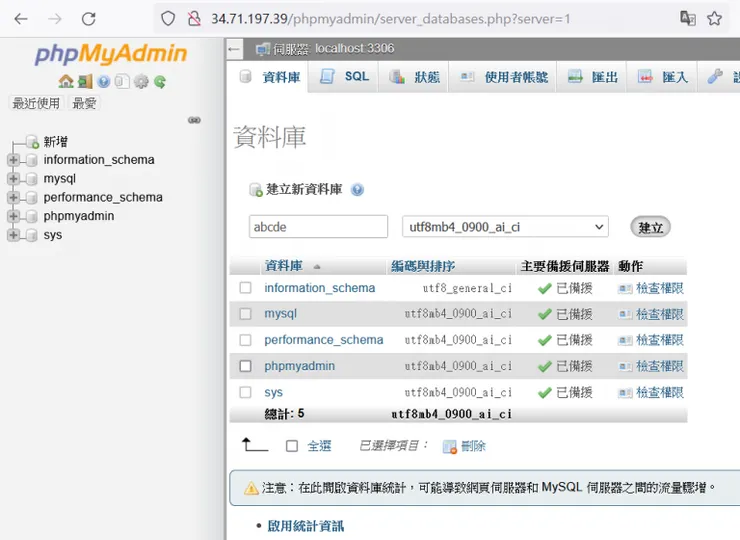Tick the mysql row checkbox
The image size is (740, 540).
pos(245,313)
